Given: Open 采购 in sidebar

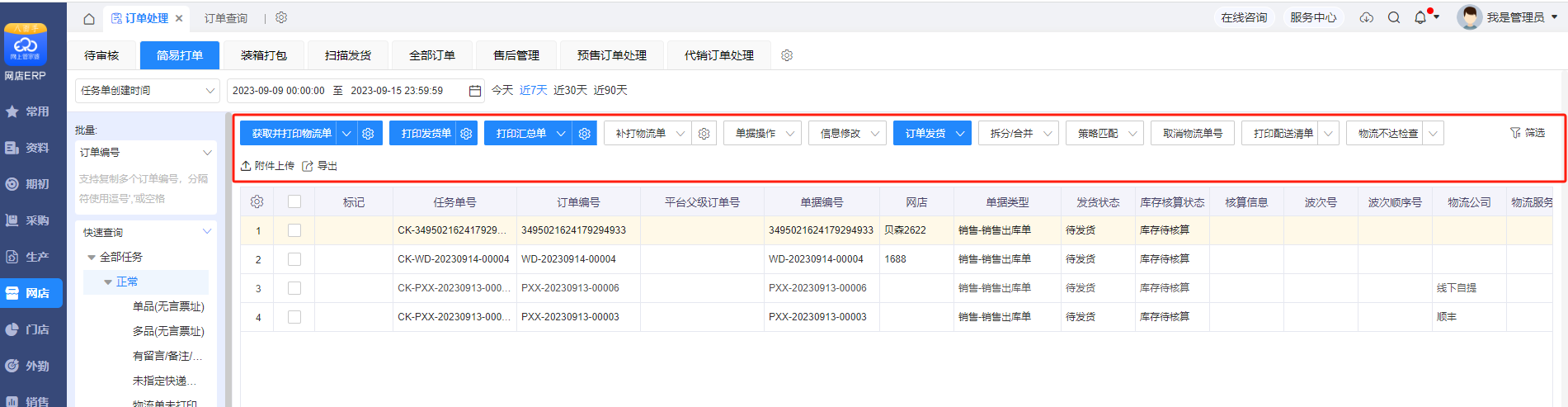Looking at the screenshot, I should tap(28, 220).
